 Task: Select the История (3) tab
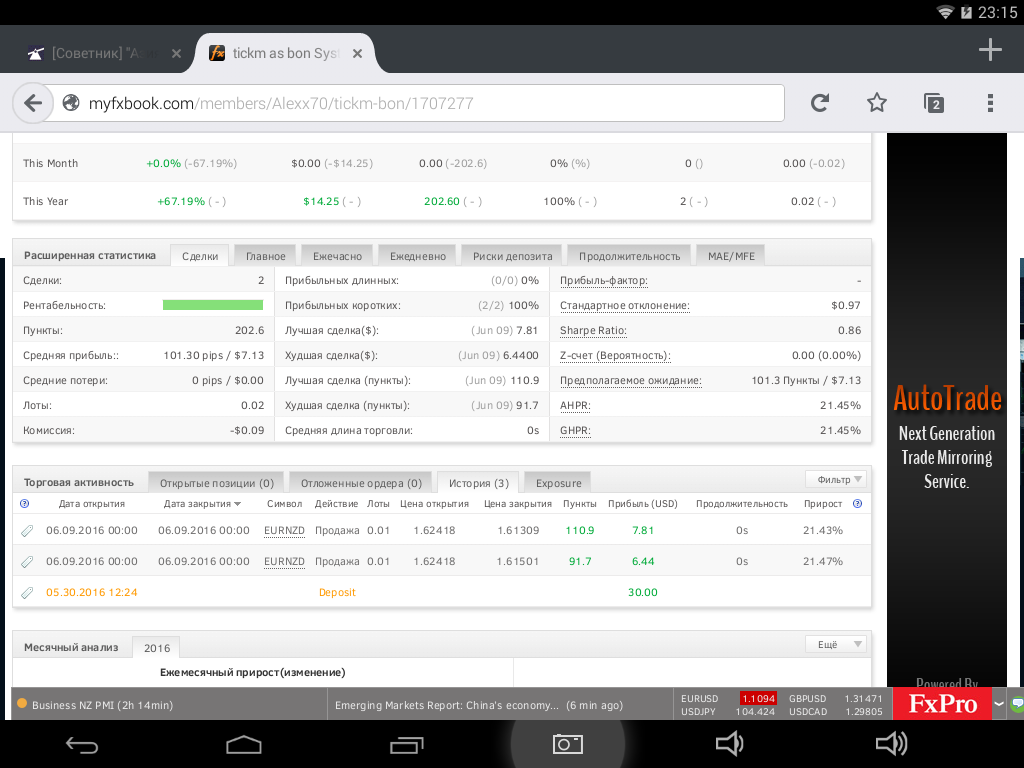(479, 483)
